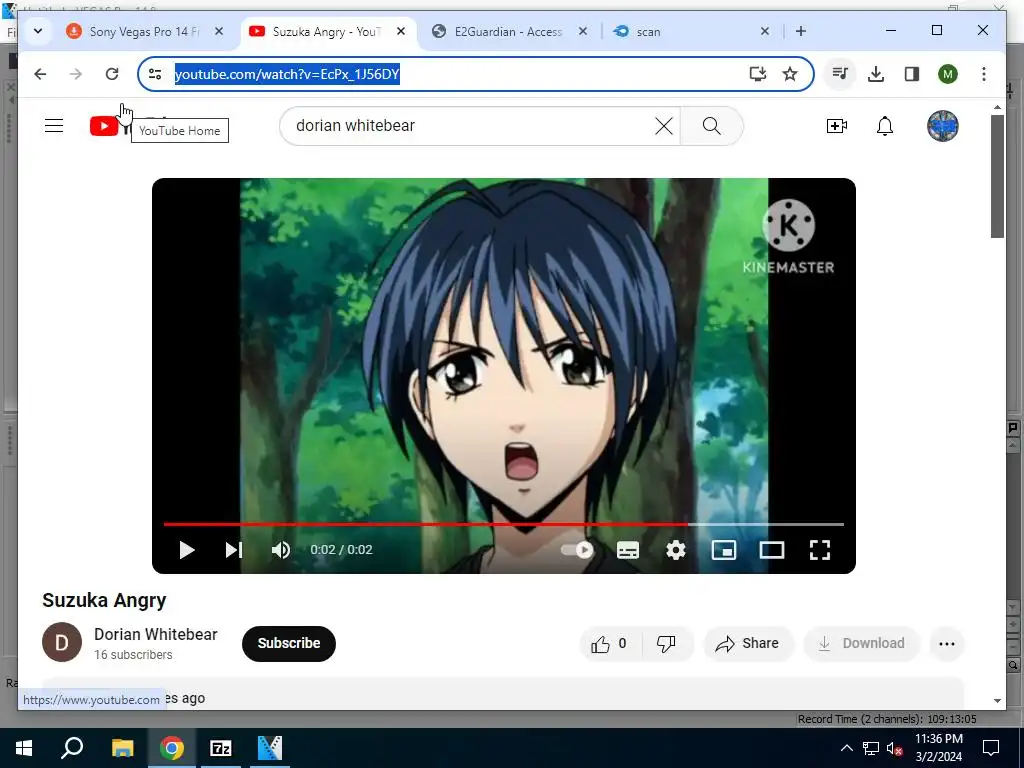Open Windows taskbar search
1024x768 pixels.
point(72,748)
